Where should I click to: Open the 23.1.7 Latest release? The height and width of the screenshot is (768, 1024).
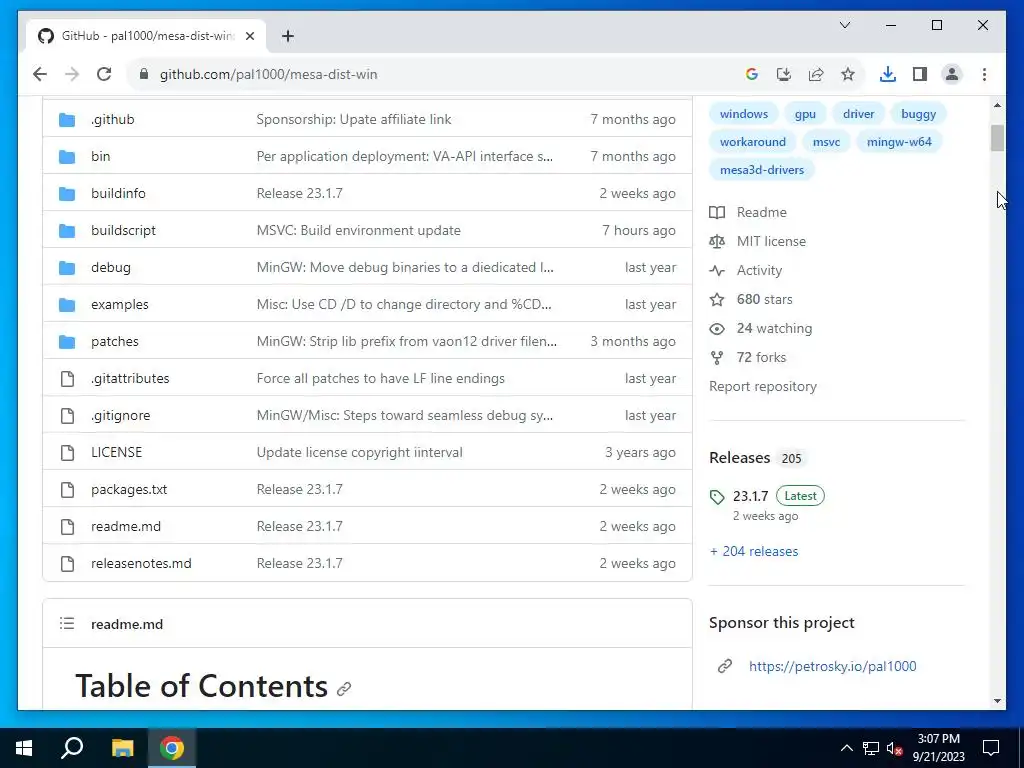pos(767,496)
